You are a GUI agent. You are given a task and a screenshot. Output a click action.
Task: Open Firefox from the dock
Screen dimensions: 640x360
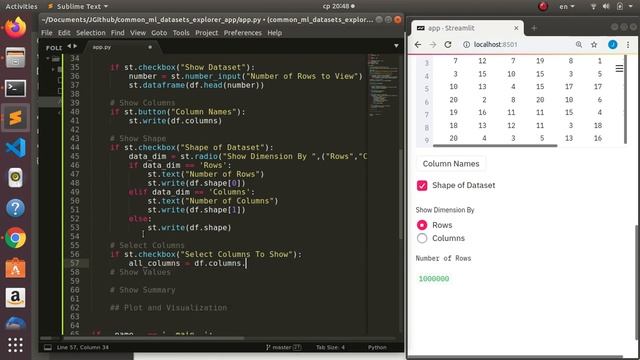click(16, 28)
